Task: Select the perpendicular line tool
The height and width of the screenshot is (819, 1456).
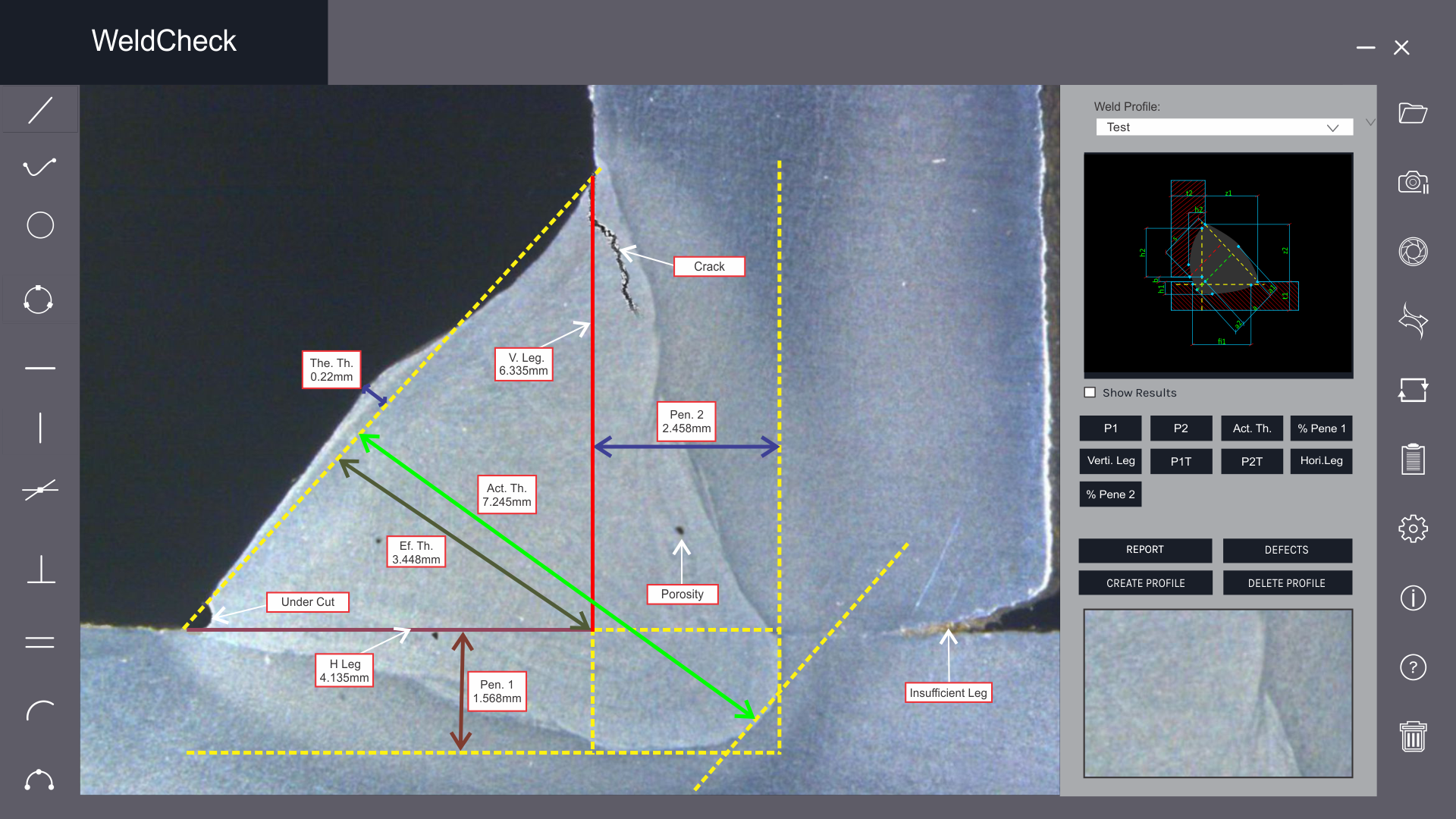Action: [41, 569]
